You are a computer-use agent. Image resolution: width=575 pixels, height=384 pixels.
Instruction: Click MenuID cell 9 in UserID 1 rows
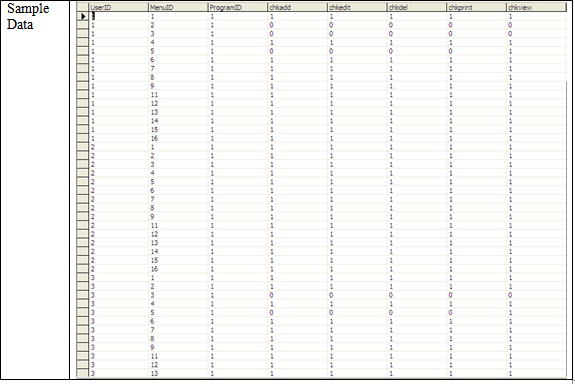(x=178, y=86)
